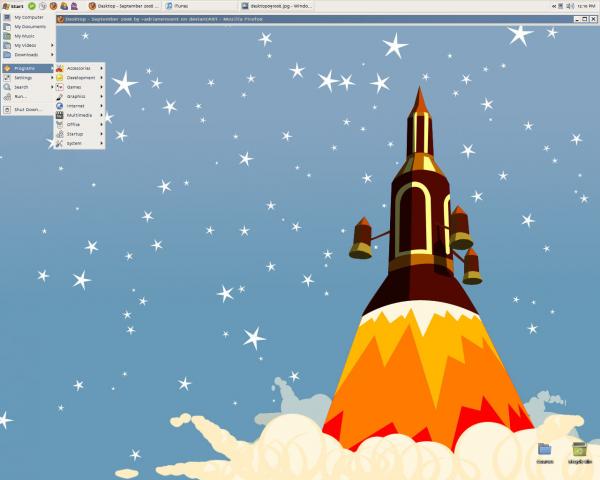Open the Startup programs category
The height and width of the screenshot is (480, 600).
[x=79, y=134]
